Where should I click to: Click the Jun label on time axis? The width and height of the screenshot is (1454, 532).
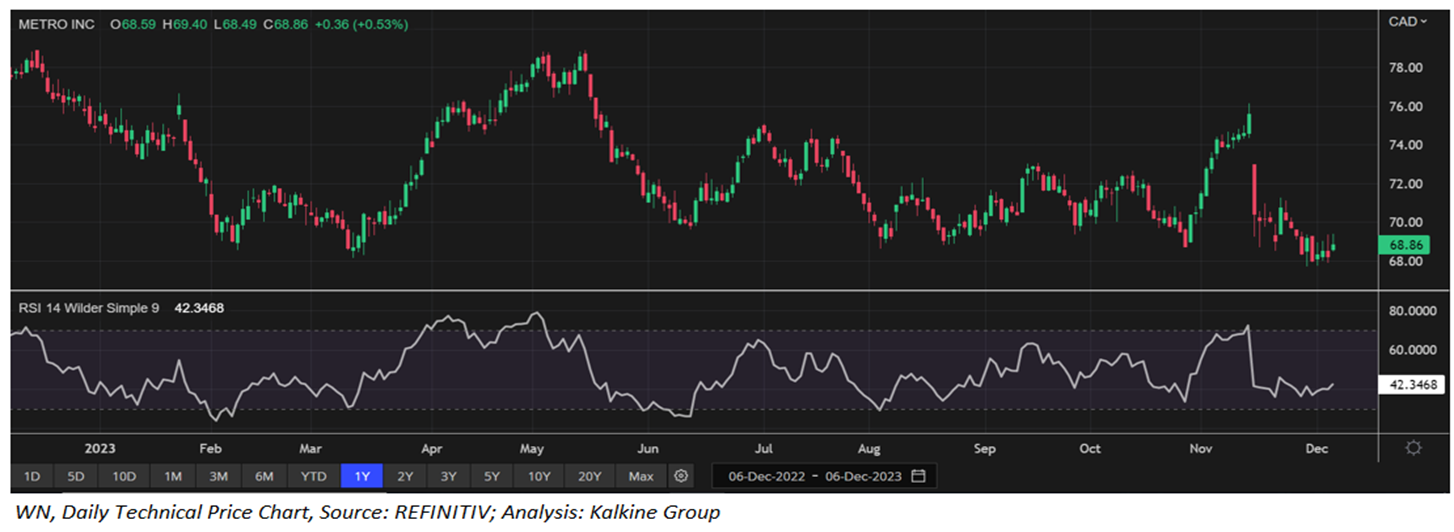[x=649, y=448]
